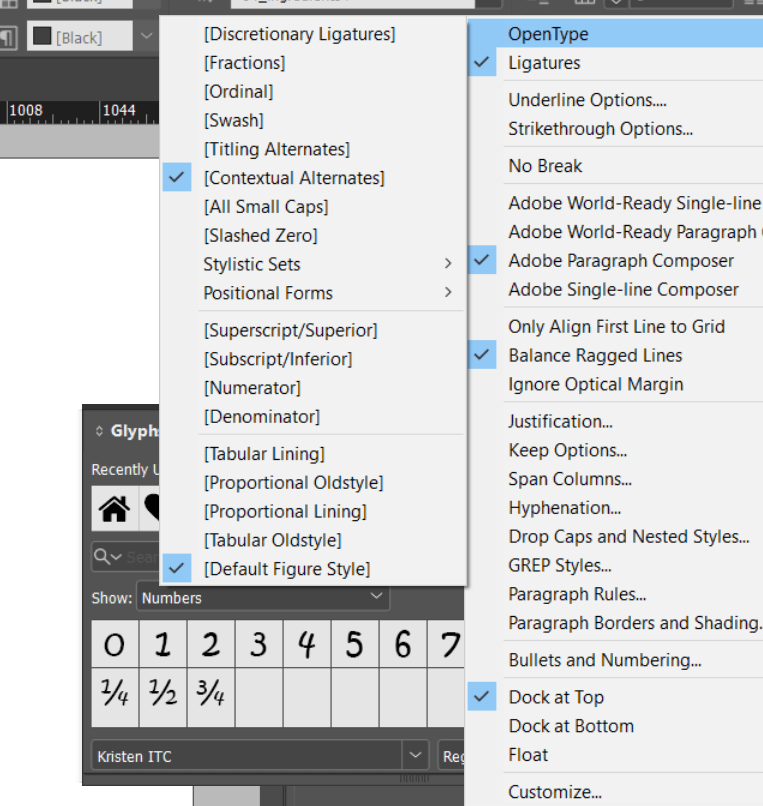The width and height of the screenshot is (763, 806).
Task: Insert the glyph for digit 0
Action: pyautogui.click(x=114, y=644)
